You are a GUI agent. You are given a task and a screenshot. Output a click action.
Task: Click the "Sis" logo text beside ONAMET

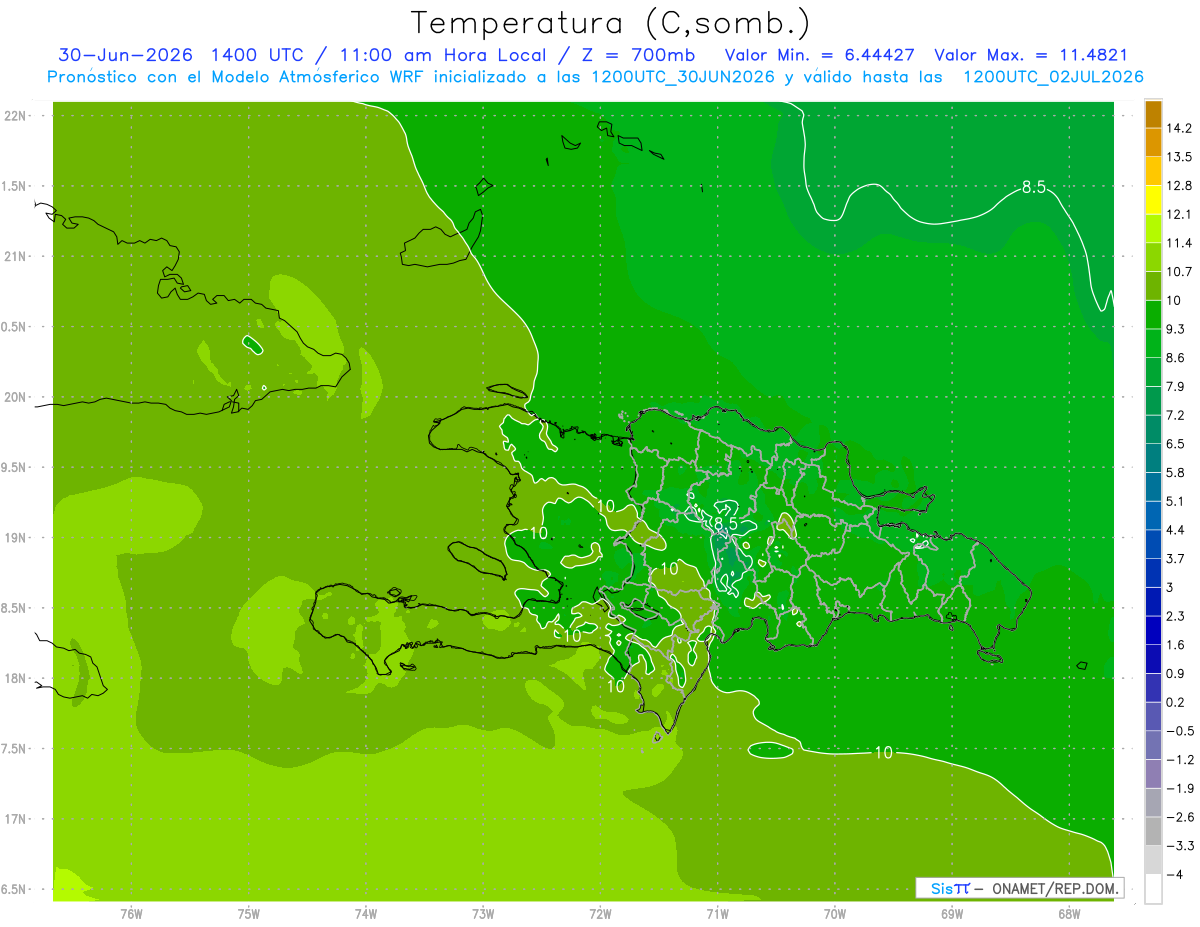click(943, 888)
